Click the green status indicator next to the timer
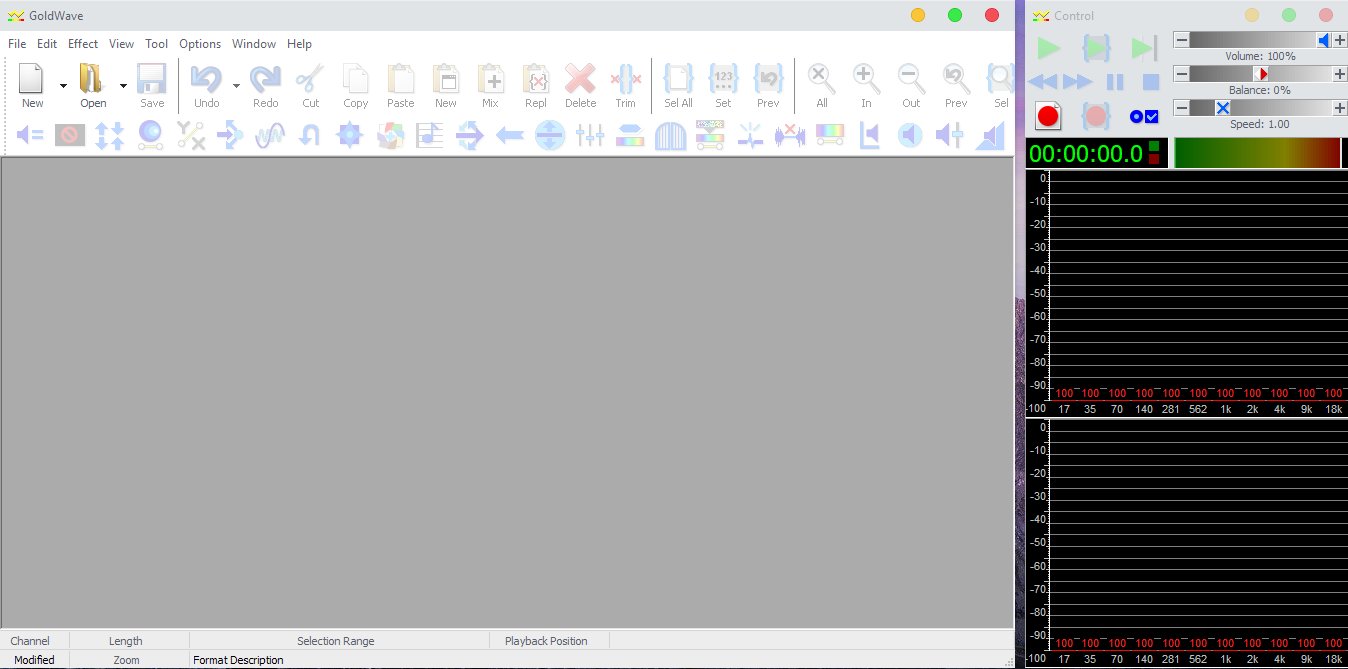1348x669 pixels. click(1155, 145)
